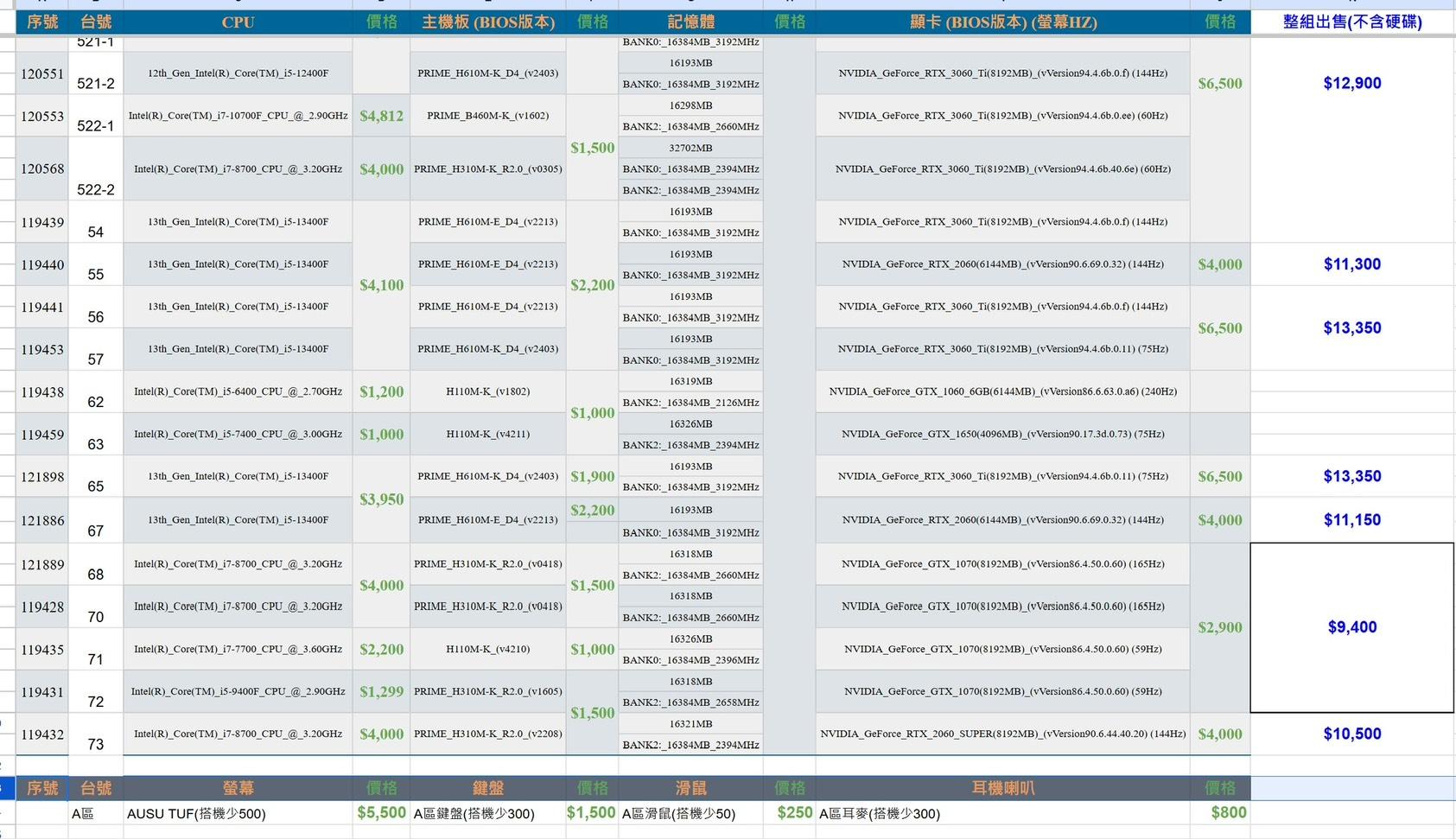Screen dimensions: 1456x839
Task: Select the GTX_1060_6GB graphics card cell
Action: [x=1002, y=391]
